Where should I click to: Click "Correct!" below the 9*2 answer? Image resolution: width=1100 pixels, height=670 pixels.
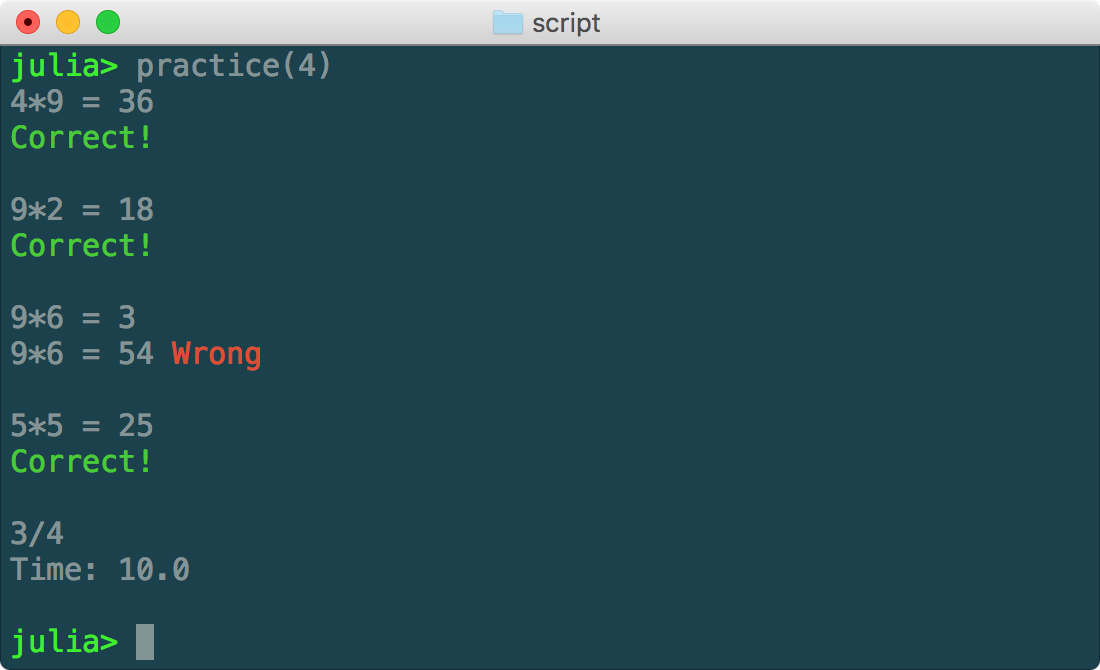(82, 246)
